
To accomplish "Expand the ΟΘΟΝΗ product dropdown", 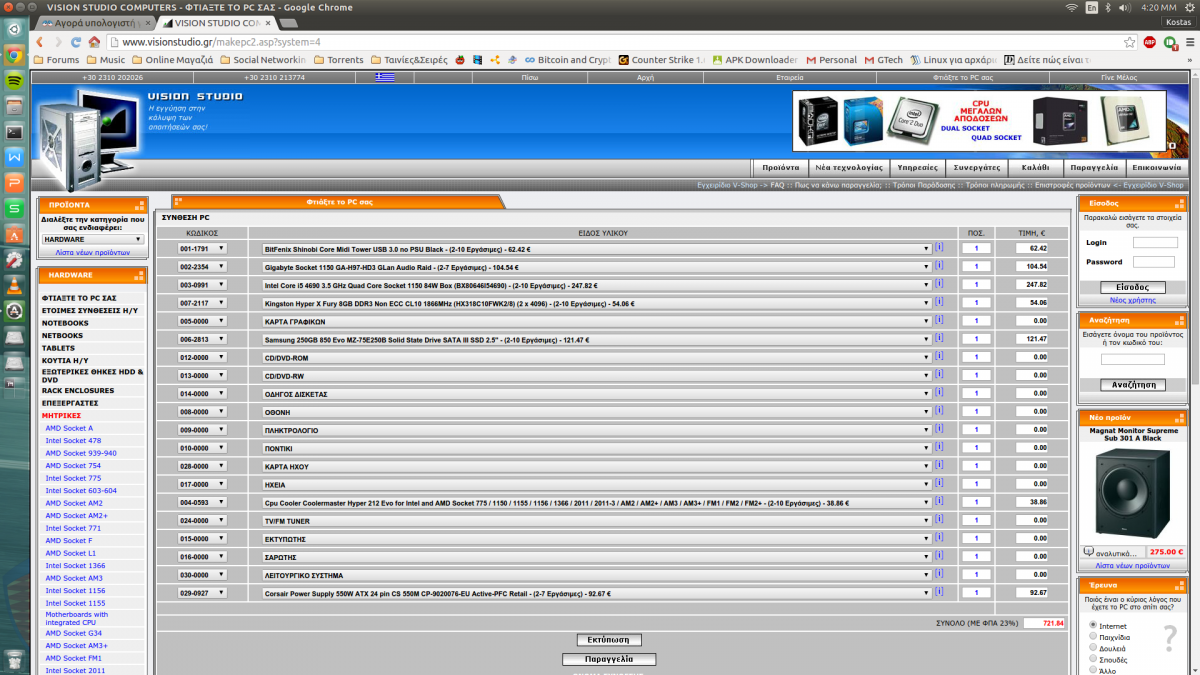I will coord(597,412).
